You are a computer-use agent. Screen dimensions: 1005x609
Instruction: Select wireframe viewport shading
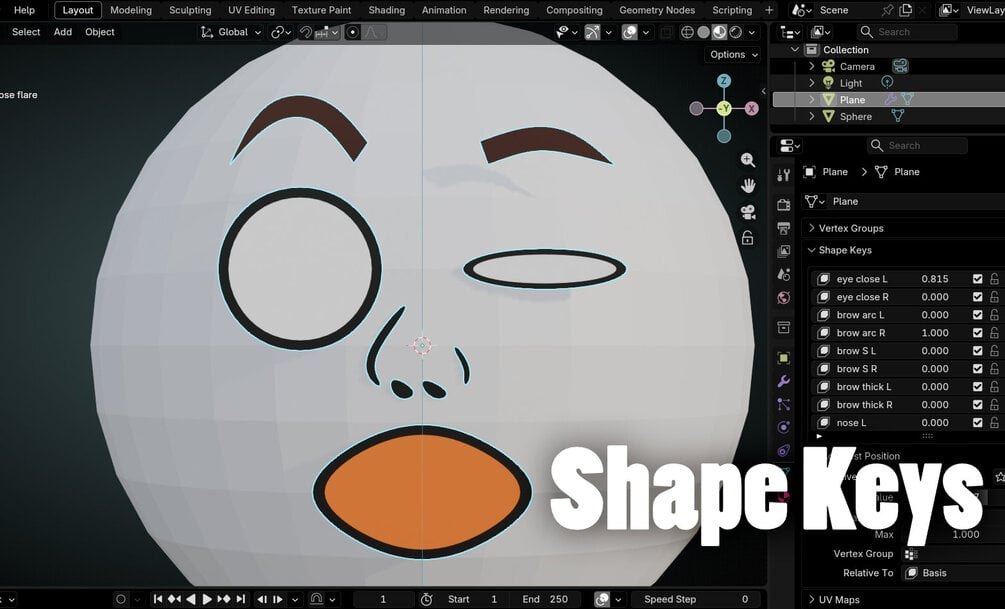(x=687, y=32)
